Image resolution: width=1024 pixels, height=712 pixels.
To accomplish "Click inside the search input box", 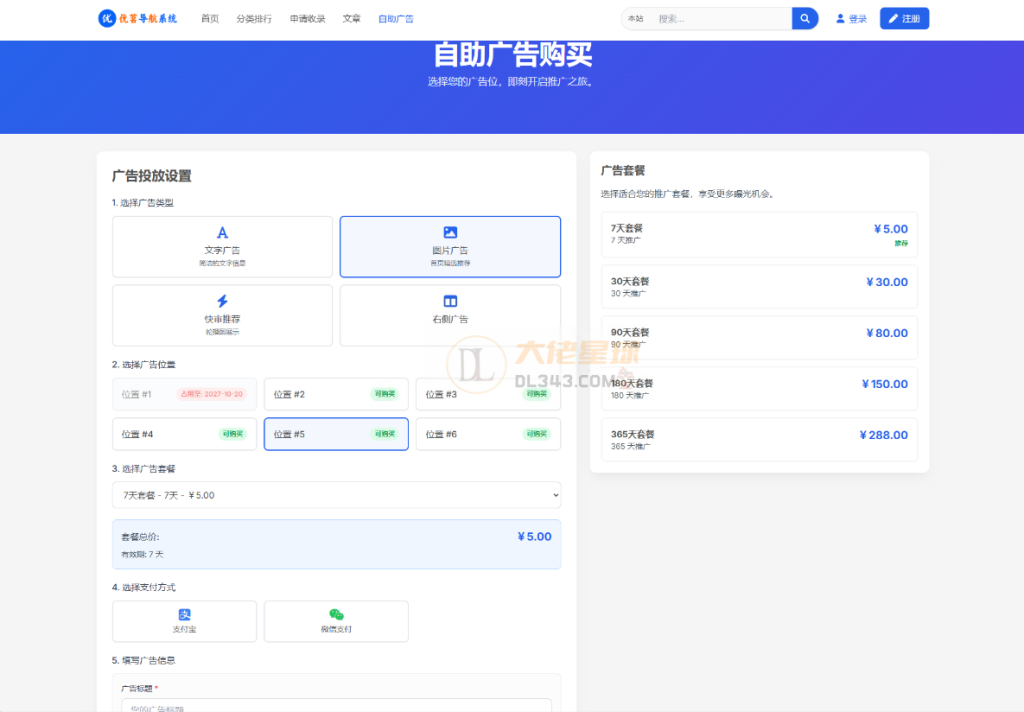I will [x=720, y=18].
